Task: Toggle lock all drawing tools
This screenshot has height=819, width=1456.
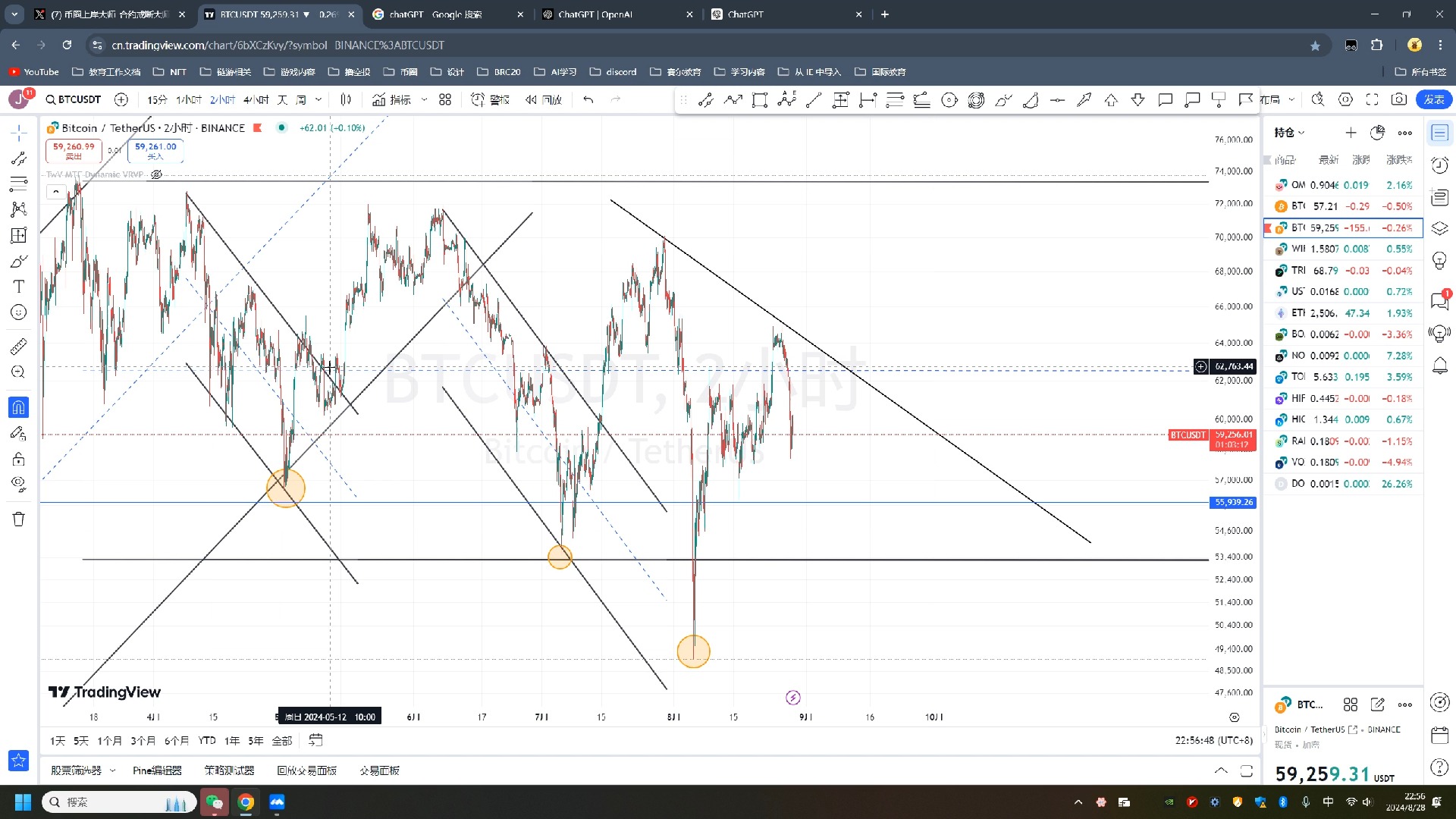Action: 19,459
